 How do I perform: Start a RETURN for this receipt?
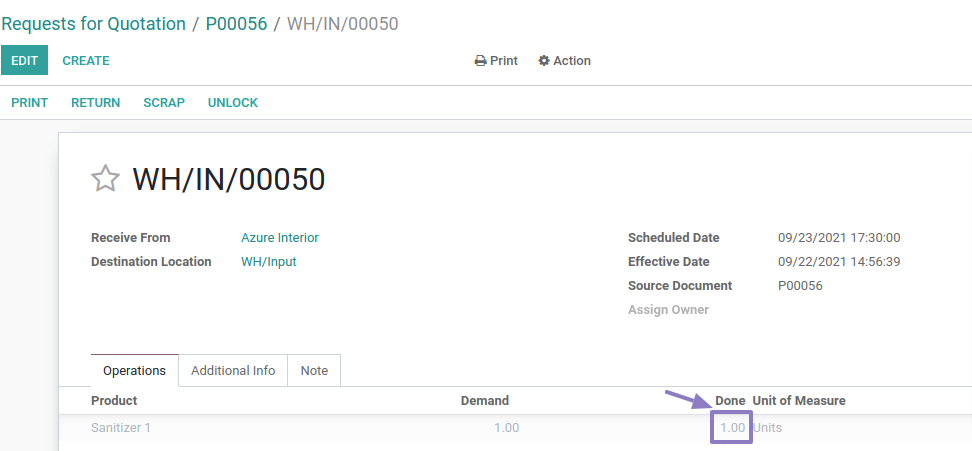[95, 103]
